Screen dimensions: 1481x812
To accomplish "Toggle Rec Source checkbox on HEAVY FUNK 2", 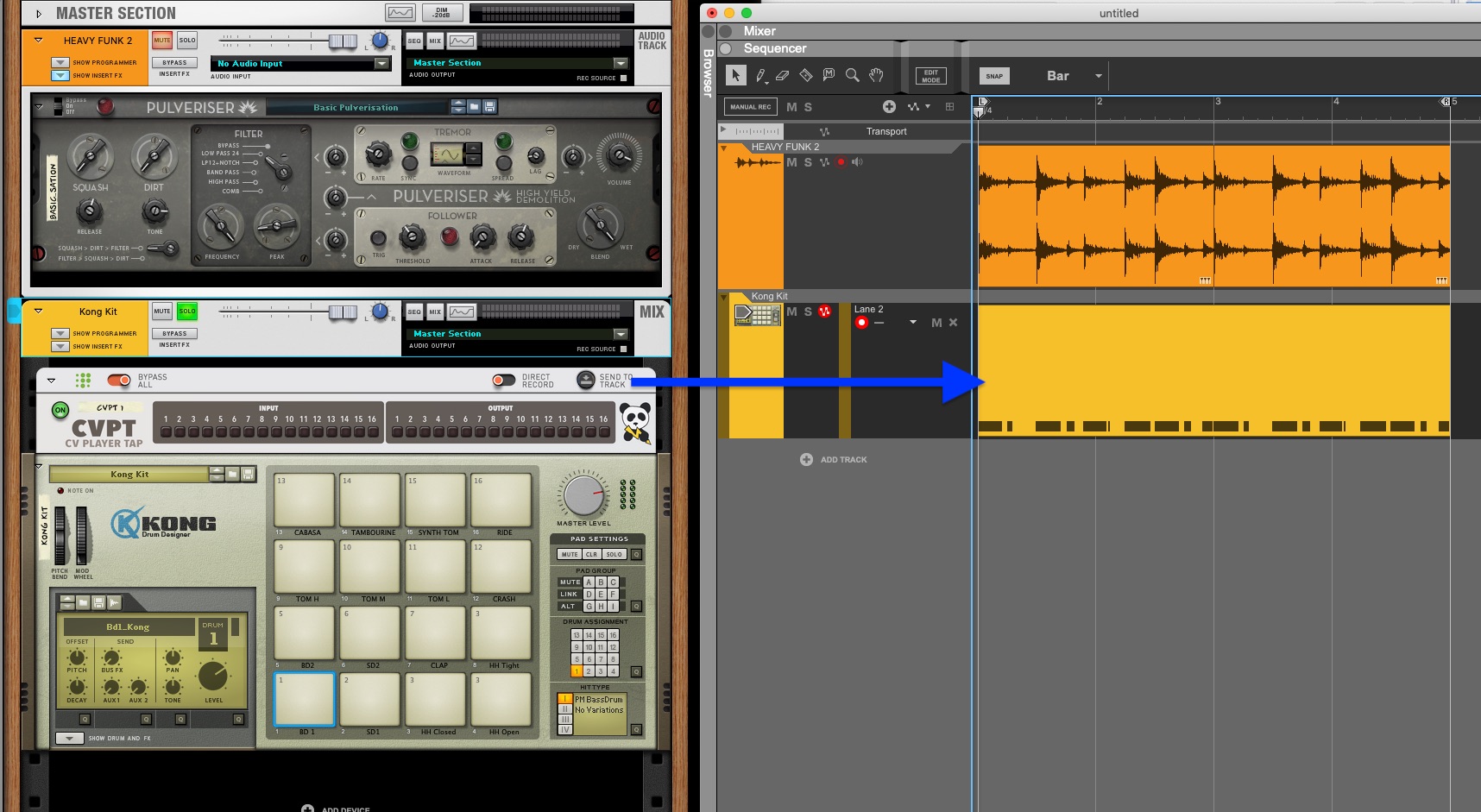I will (x=623, y=78).
